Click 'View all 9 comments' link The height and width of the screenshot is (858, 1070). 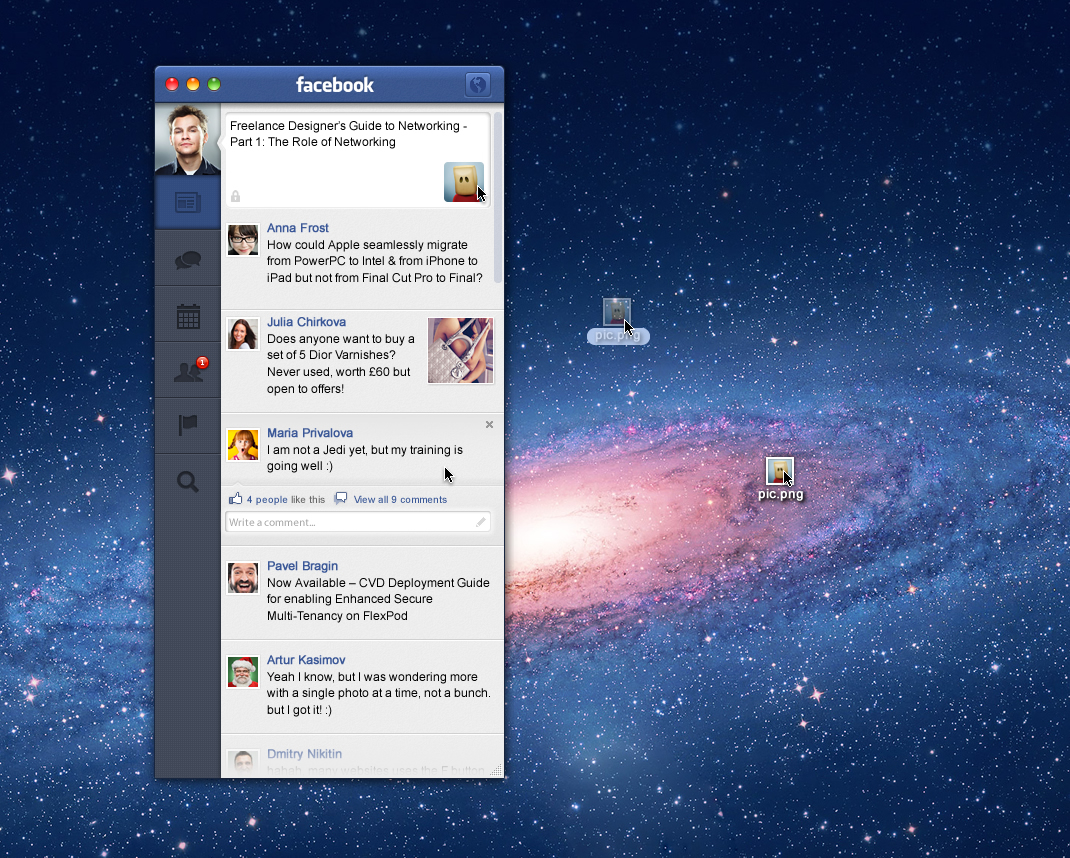coord(400,500)
